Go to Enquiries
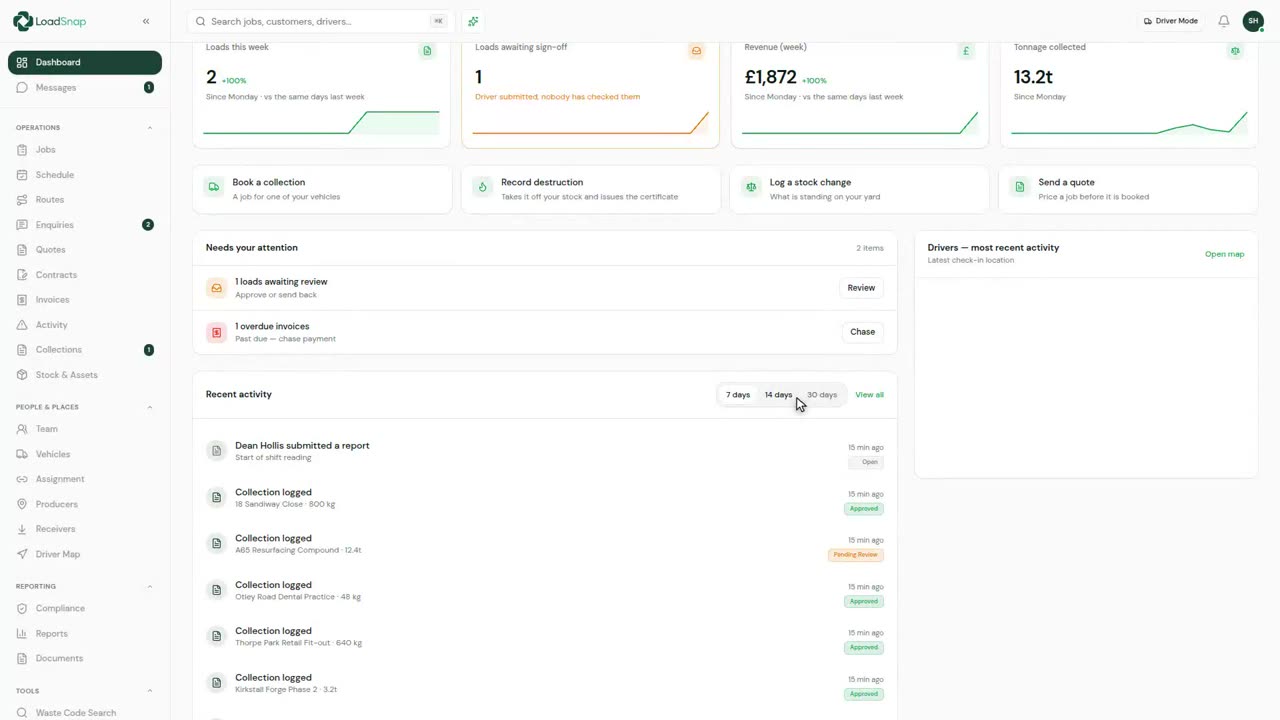 [x=85, y=225]
